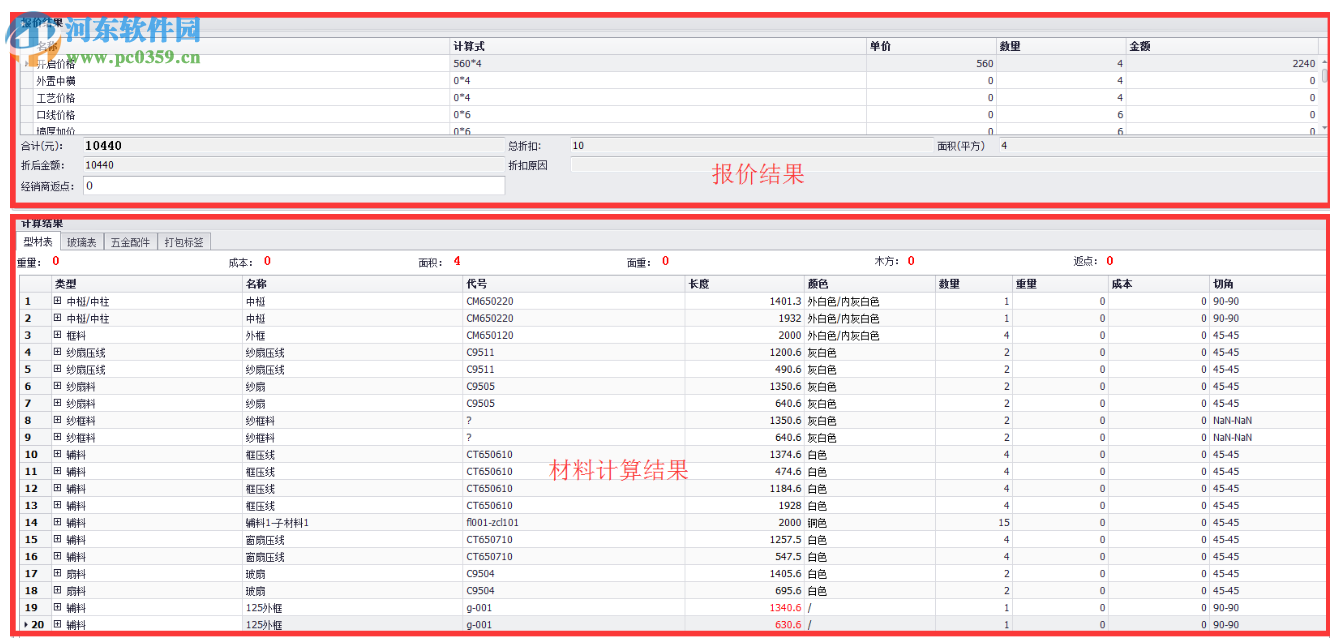Select the 开启价格 row in quote table
Image resolution: width=1334 pixels, height=639 pixels.
tap(200, 62)
